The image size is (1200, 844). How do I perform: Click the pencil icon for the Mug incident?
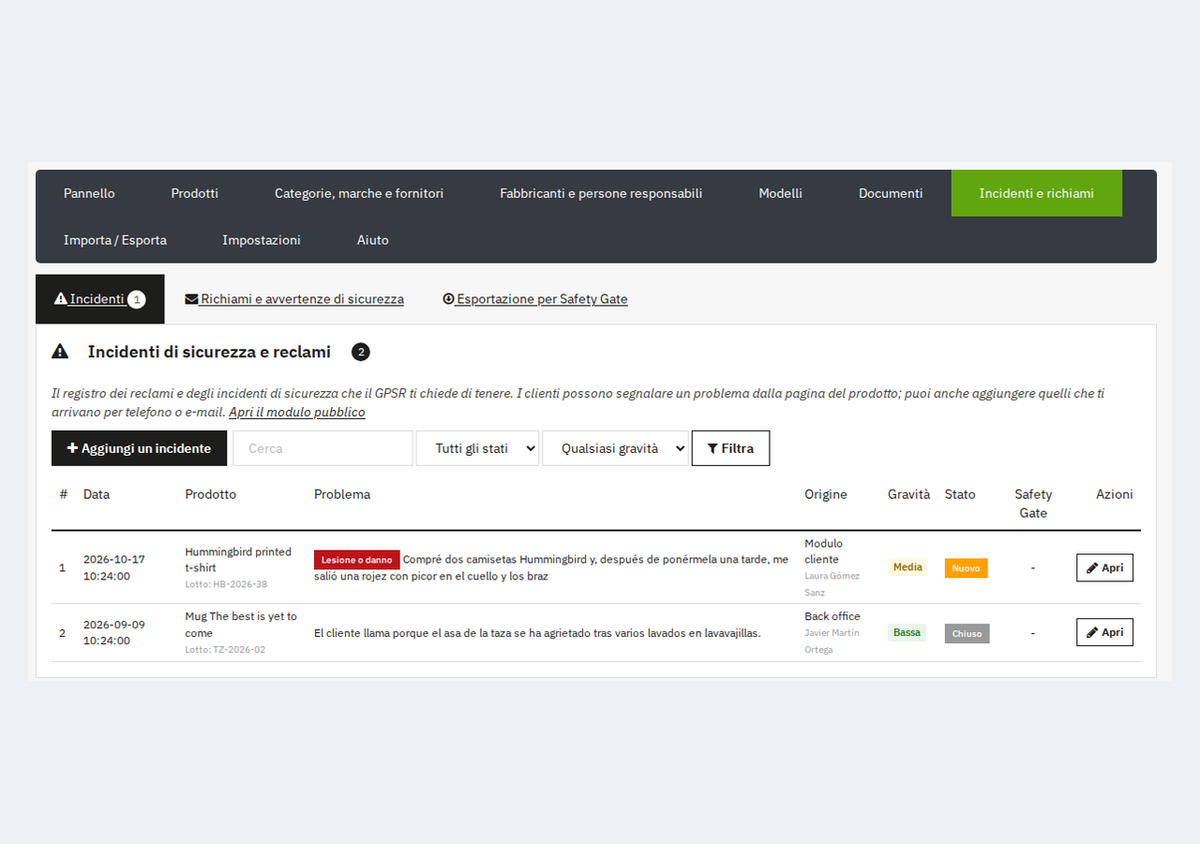pyautogui.click(x=1092, y=632)
